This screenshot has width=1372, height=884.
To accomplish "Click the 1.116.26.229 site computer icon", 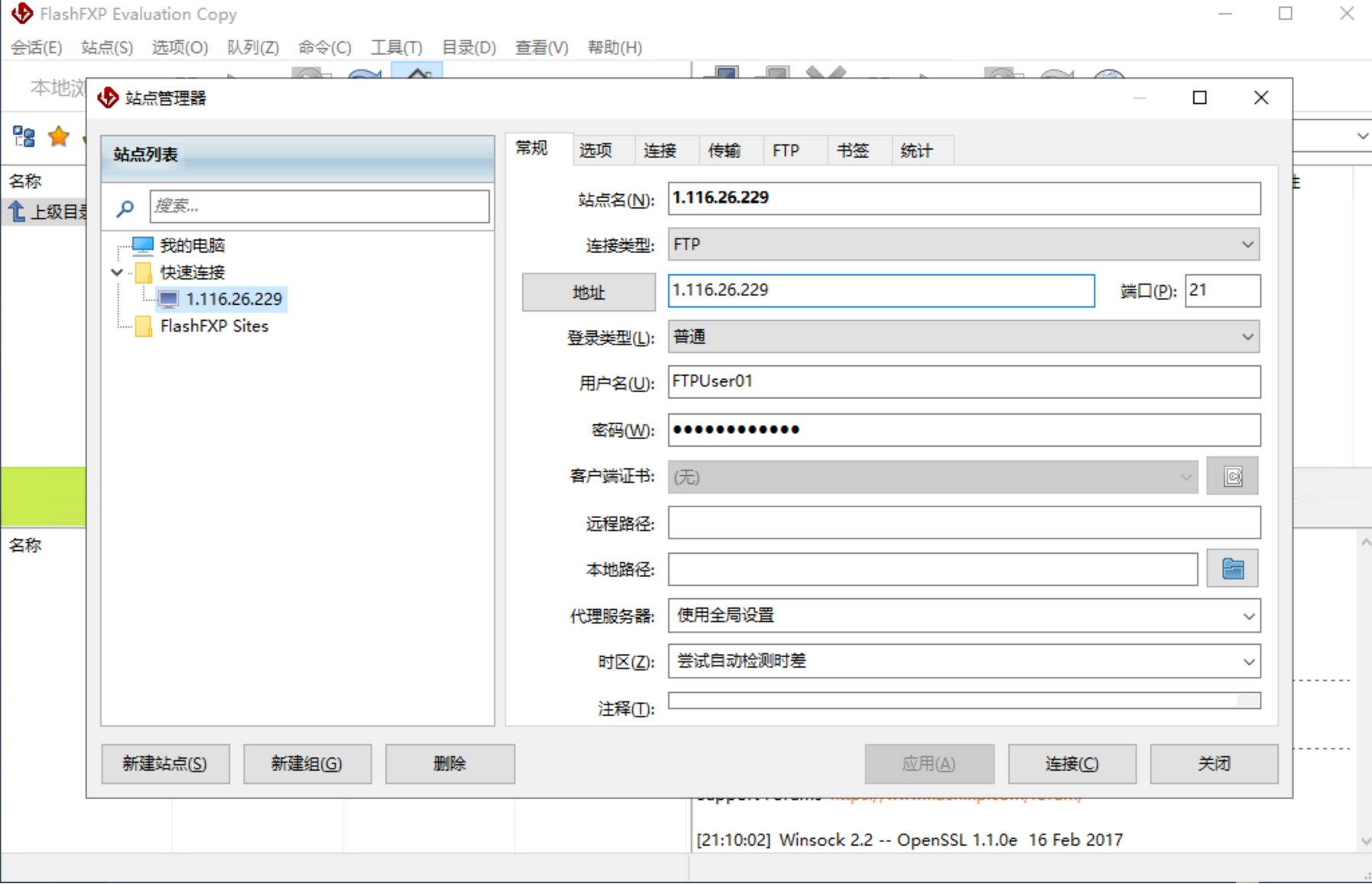I will point(169,299).
